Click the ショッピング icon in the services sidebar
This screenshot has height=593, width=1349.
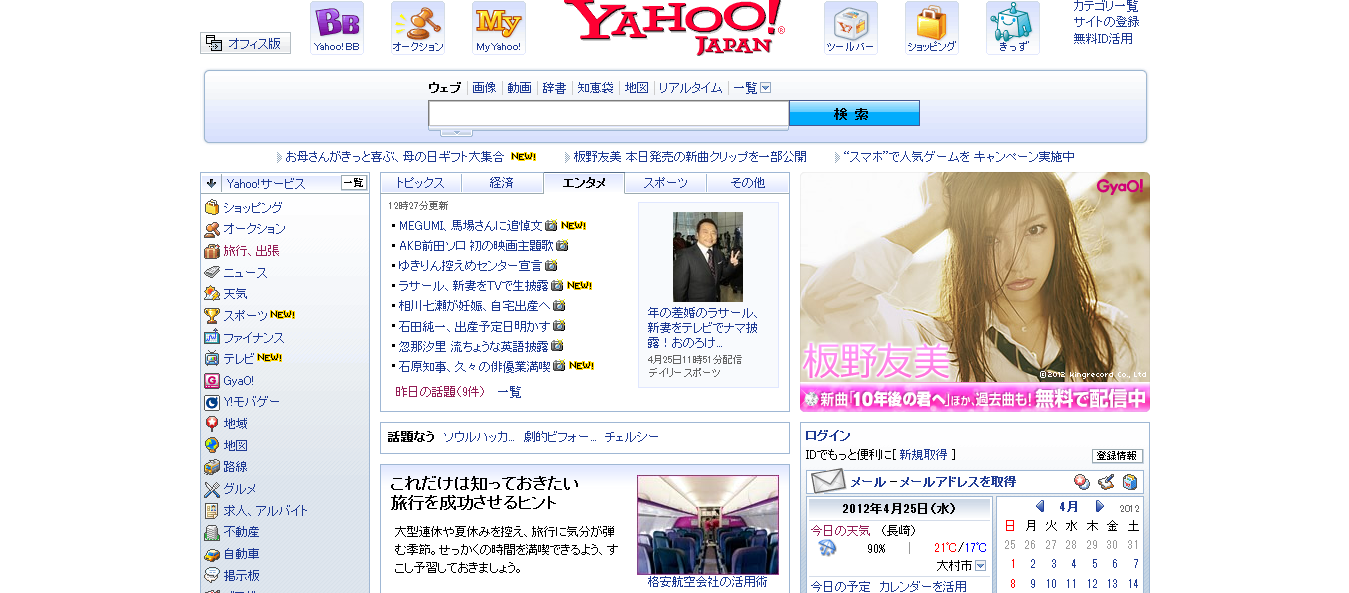pyautogui.click(x=212, y=207)
